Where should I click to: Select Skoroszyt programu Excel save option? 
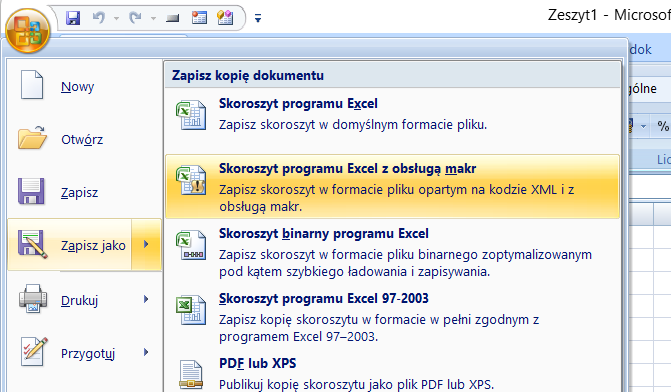coord(392,121)
